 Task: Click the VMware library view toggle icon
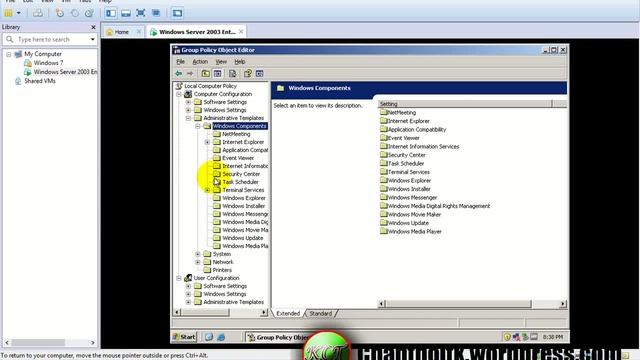[x=111, y=13]
